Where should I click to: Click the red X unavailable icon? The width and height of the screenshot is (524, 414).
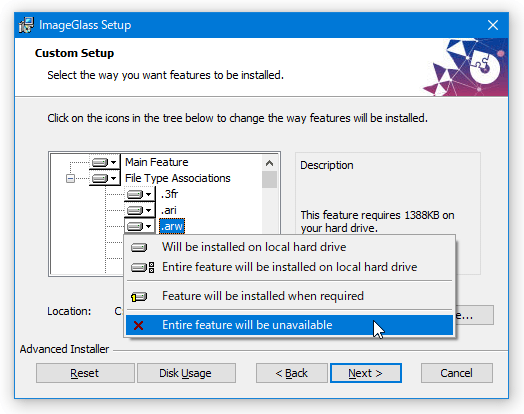138,325
